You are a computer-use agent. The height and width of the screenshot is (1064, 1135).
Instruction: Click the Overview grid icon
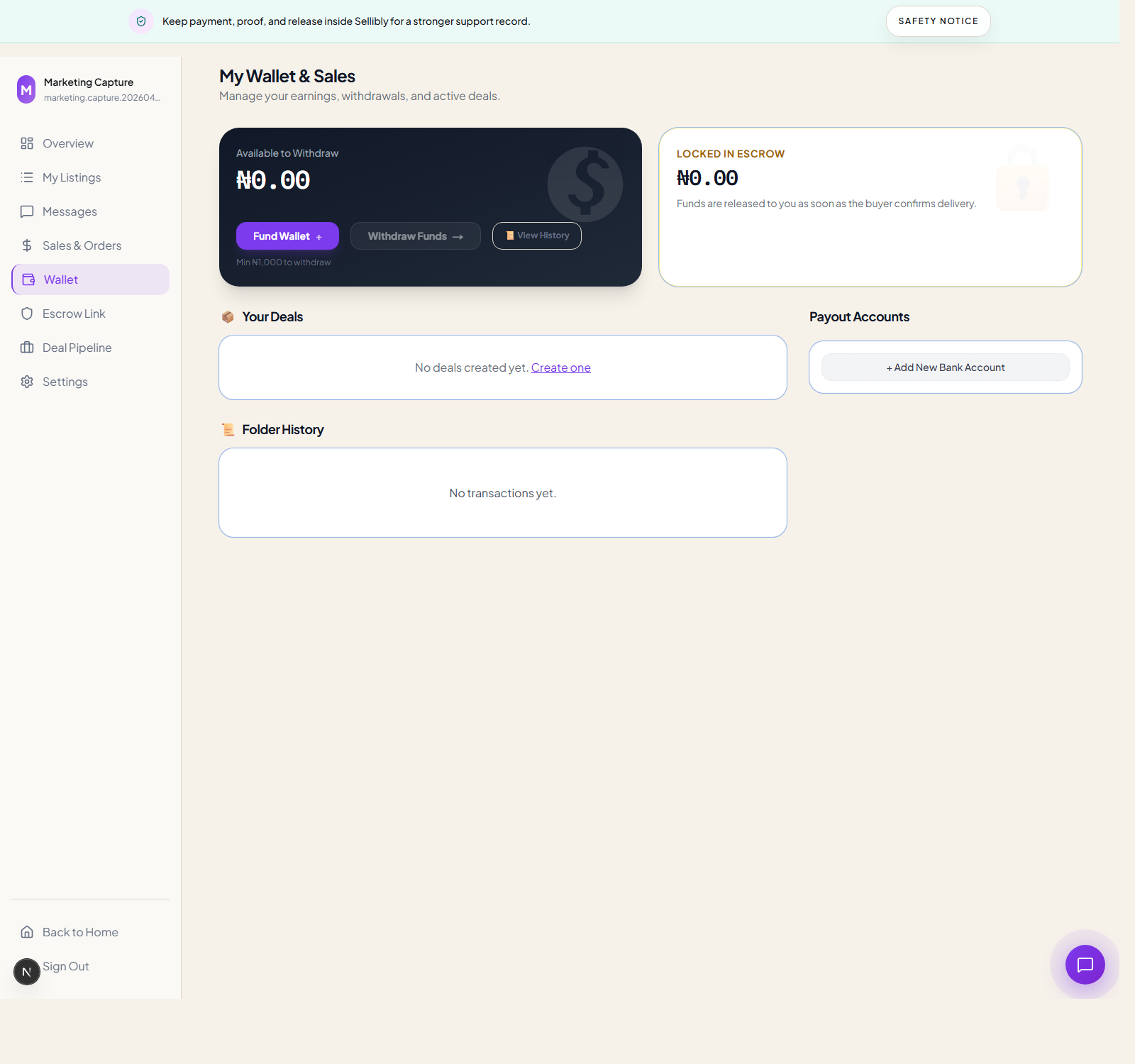27,143
